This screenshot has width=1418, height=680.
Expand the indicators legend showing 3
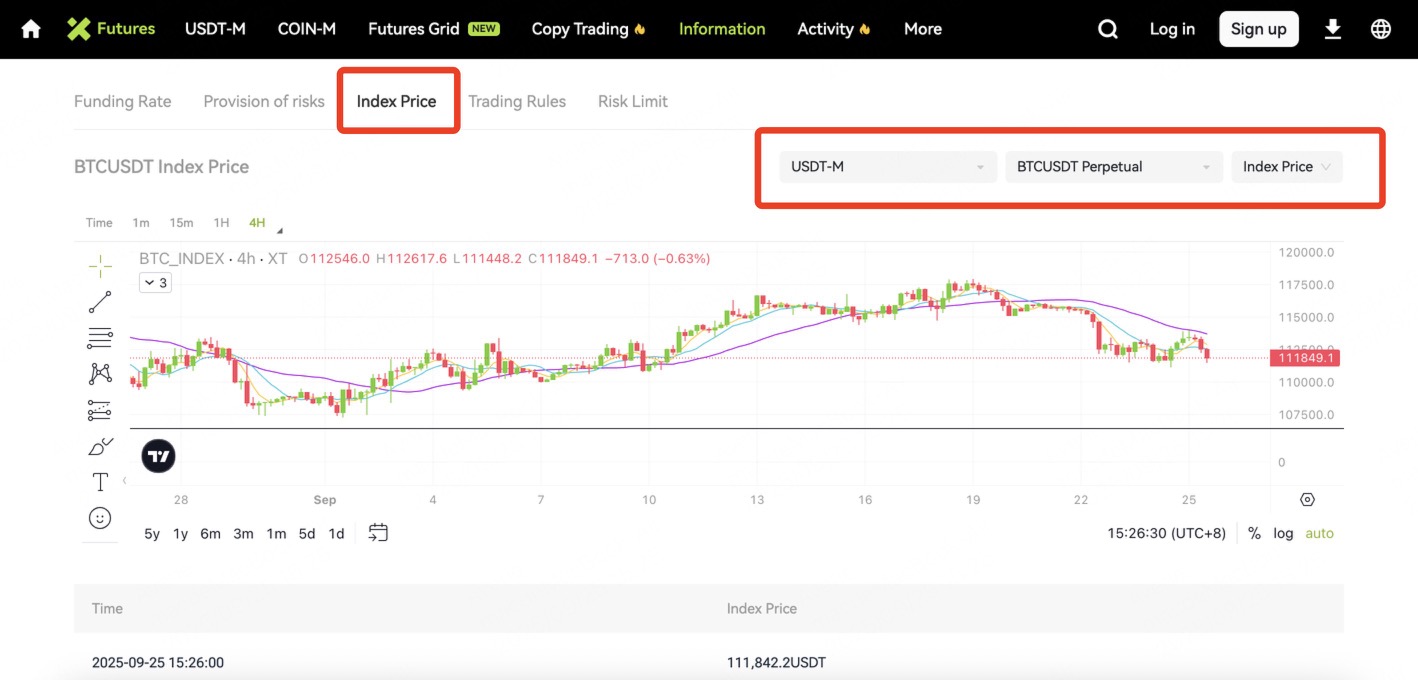coord(155,283)
